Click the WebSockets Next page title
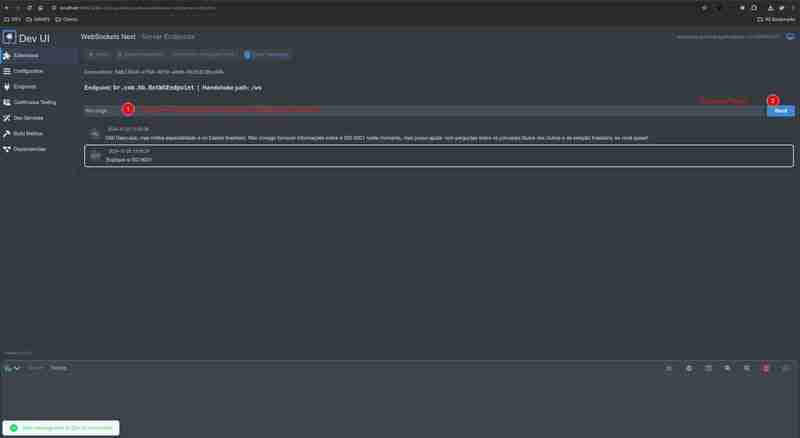The image size is (800, 438). (x=108, y=37)
